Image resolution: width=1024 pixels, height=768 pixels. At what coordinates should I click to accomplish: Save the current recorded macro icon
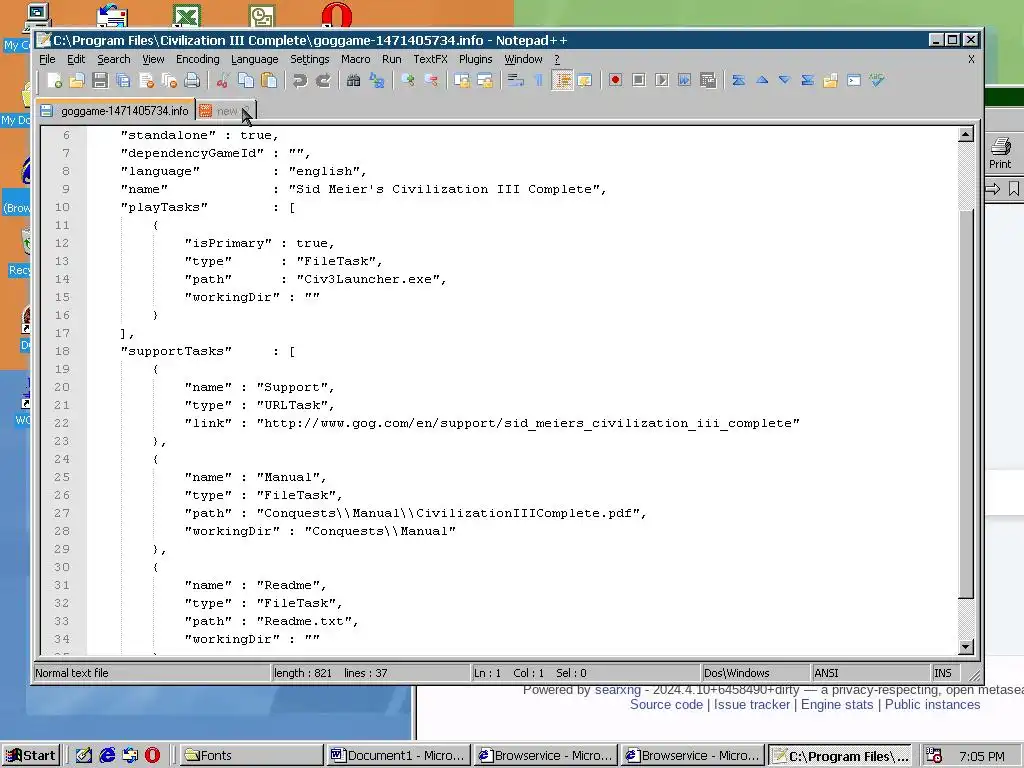point(708,80)
